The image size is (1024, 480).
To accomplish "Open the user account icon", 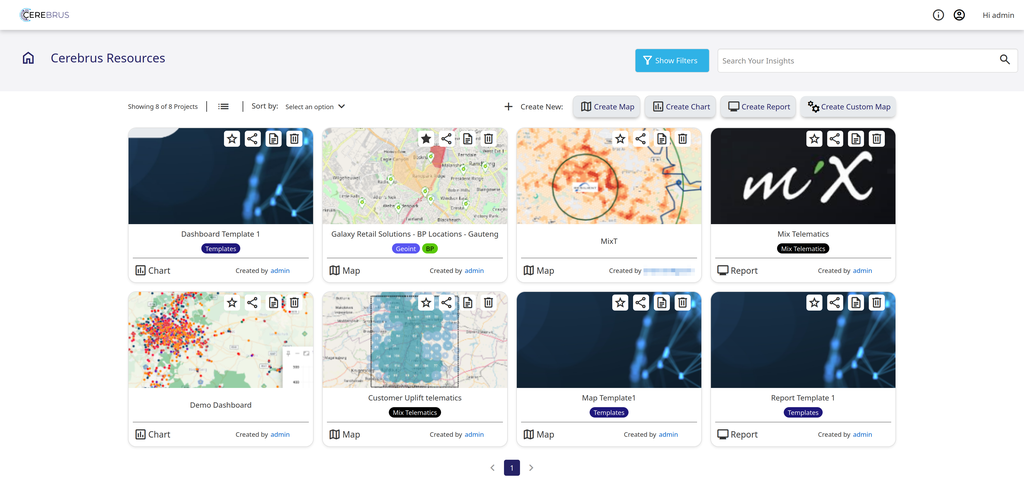I will pos(959,15).
